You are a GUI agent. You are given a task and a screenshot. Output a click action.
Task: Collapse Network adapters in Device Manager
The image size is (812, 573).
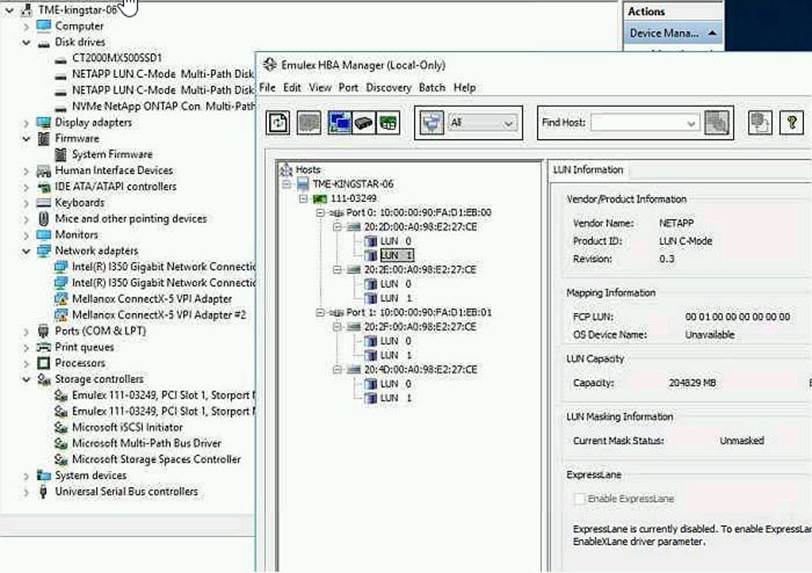[x=27, y=251]
